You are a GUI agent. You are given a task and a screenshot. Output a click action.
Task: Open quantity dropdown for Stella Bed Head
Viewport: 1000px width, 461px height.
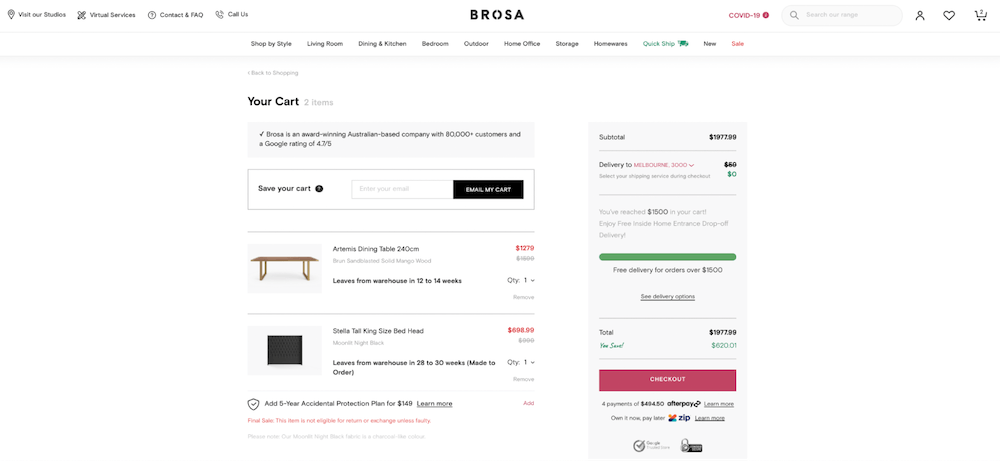click(528, 362)
